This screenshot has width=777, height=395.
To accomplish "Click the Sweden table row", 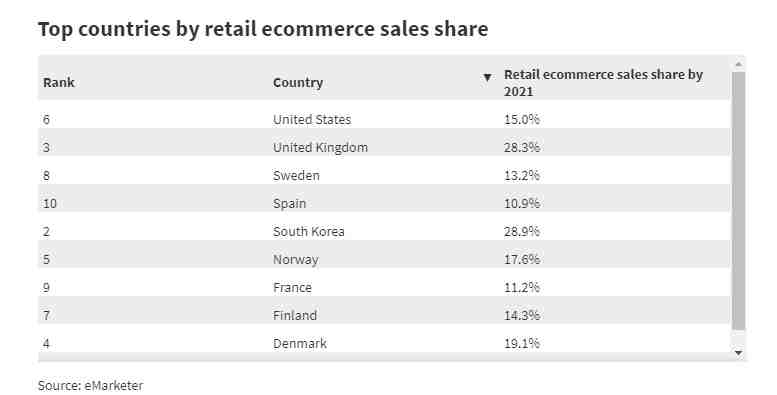I will (384, 175).
